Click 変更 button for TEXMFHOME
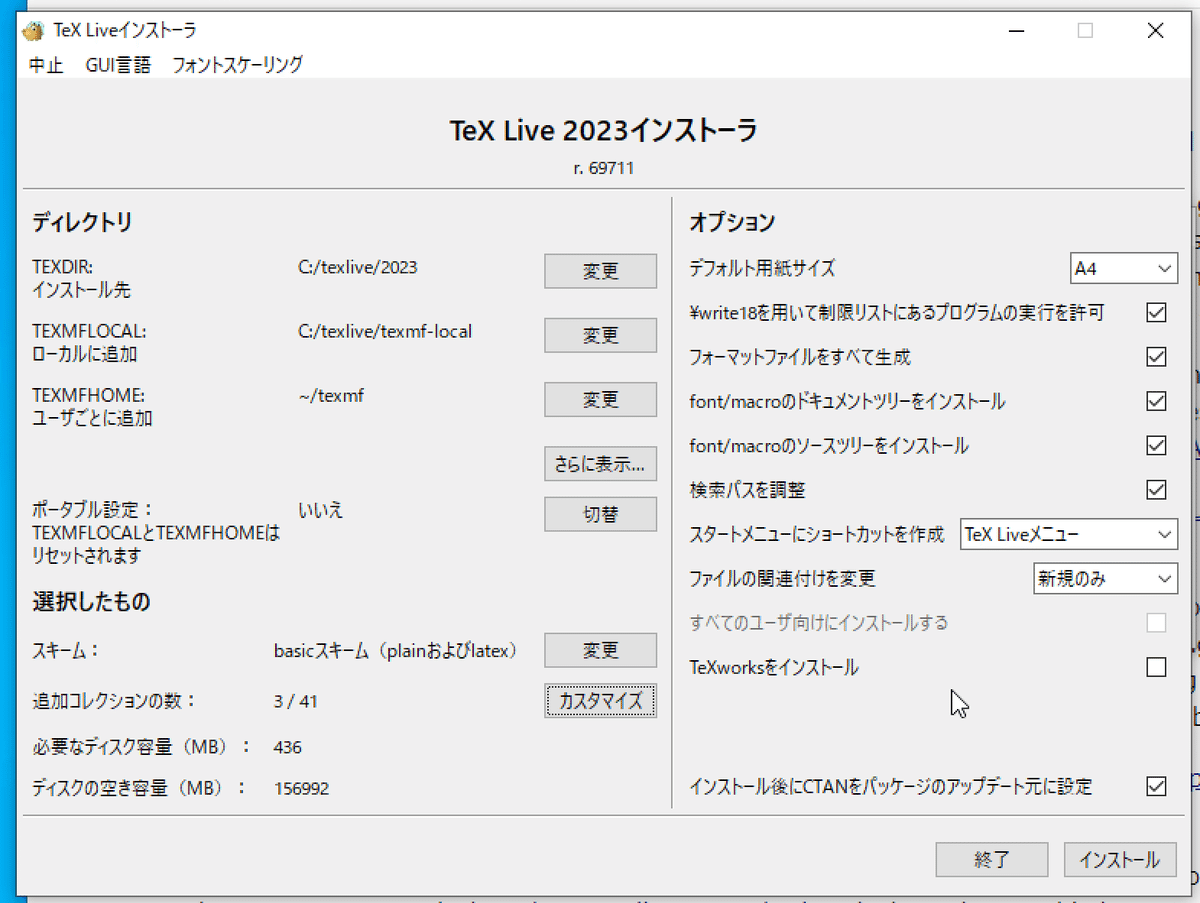The width and height of the screenshot is (1200, 903). point(600,399)
